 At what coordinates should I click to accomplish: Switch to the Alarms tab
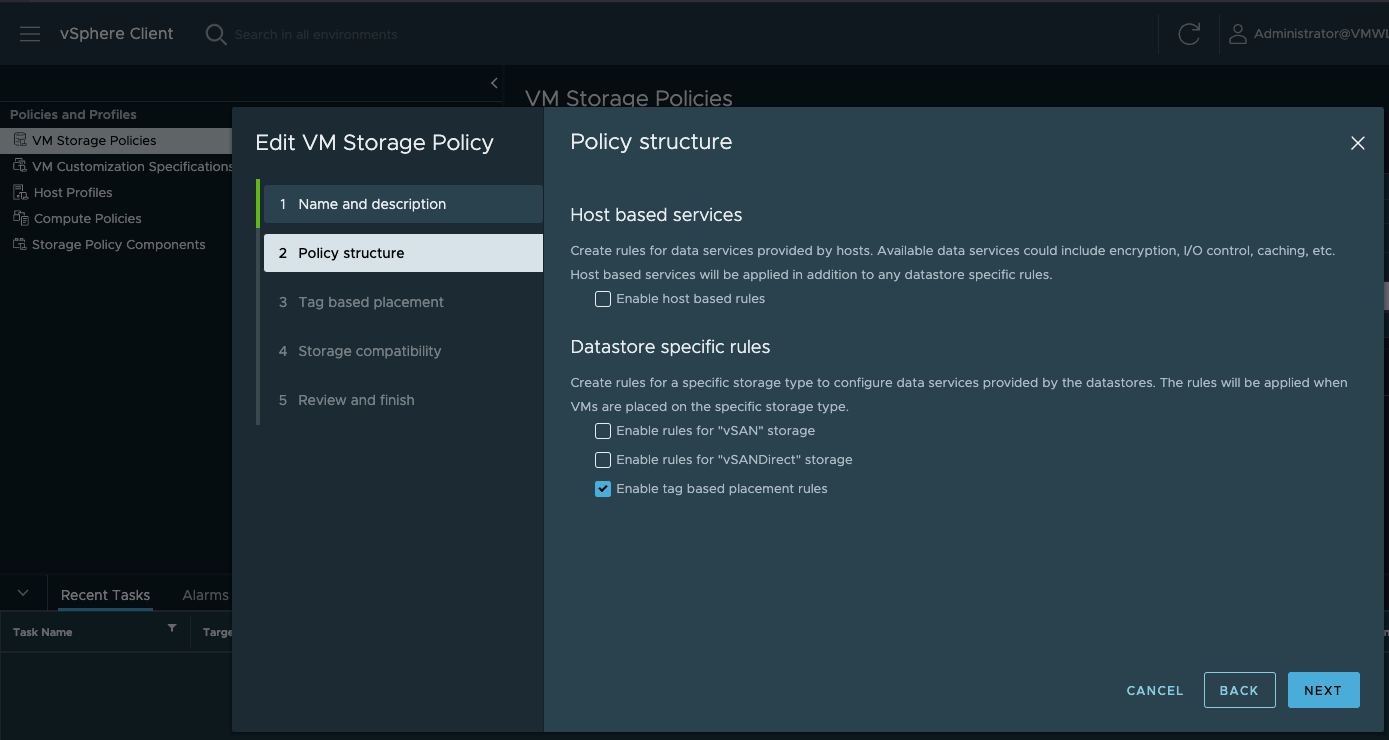tap(205, 595)
